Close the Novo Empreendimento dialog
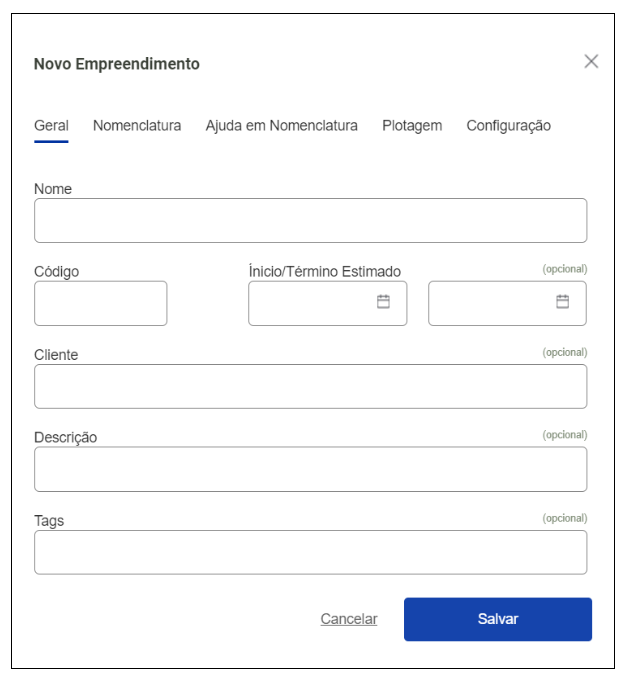The image size is (628, 678). tap(591, 61)
